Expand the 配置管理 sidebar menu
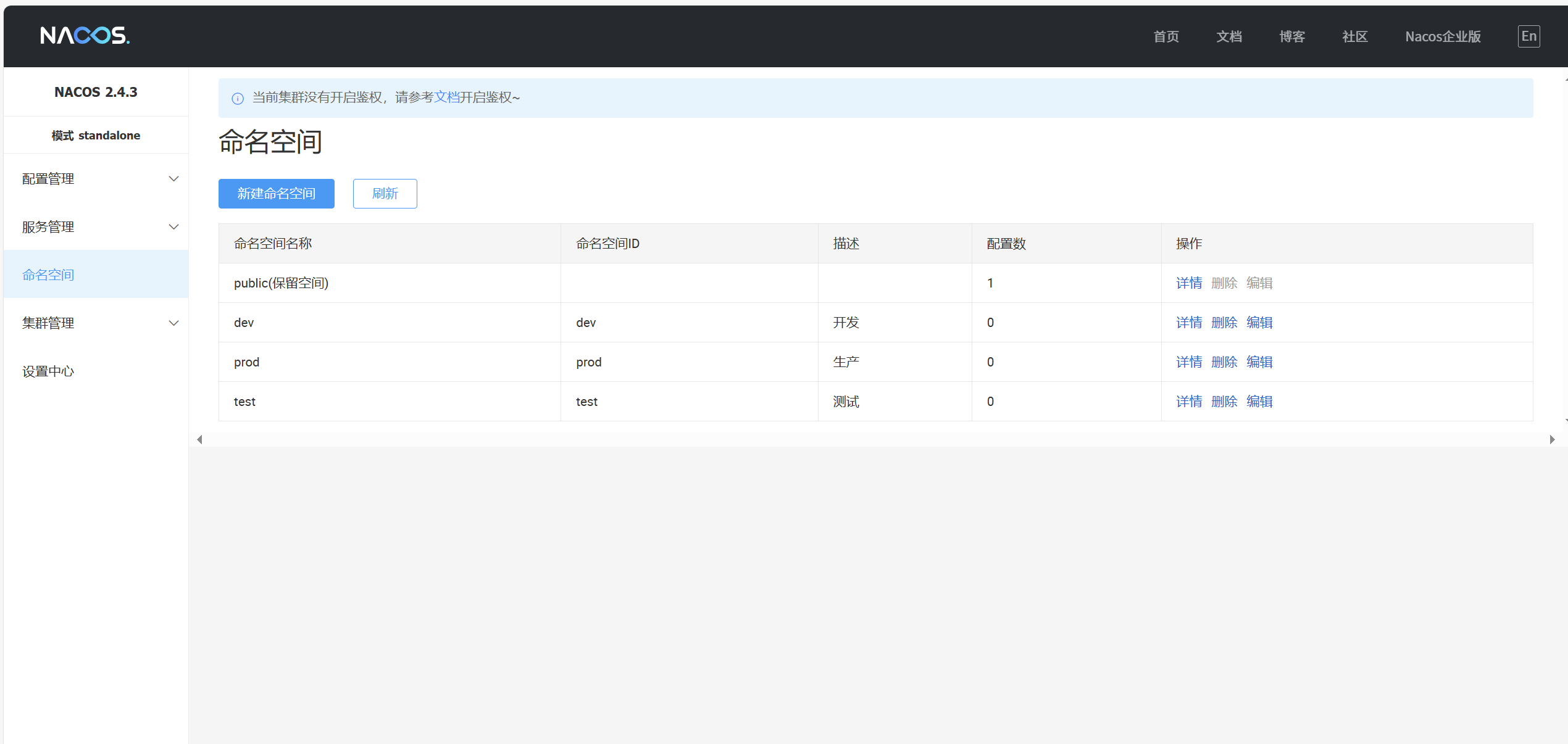 96,179
